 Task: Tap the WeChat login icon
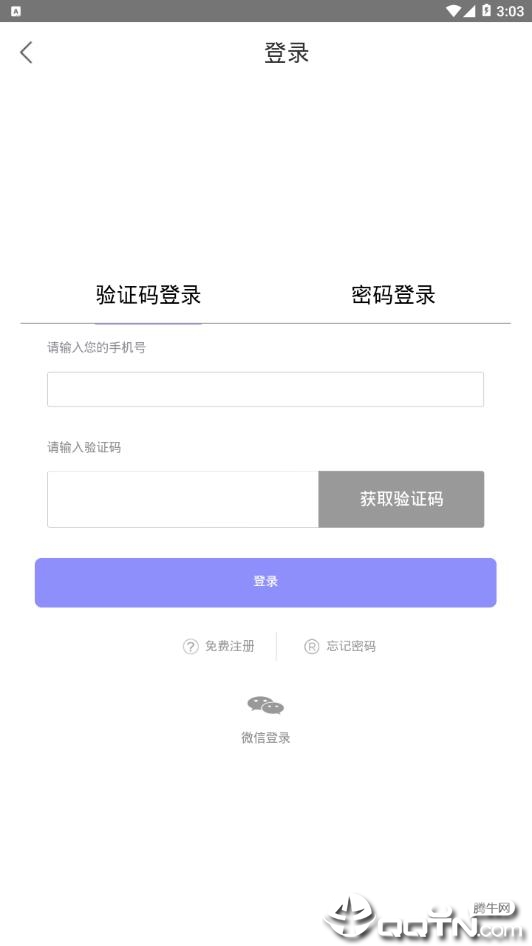click(x=265, y=705)
